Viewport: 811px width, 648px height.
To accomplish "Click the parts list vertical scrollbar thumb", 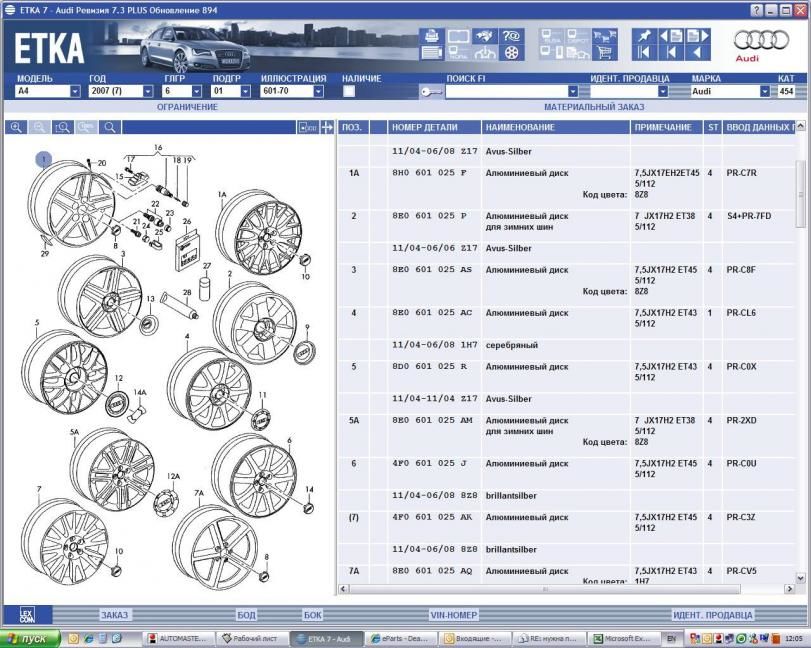I will pos(800,194).
